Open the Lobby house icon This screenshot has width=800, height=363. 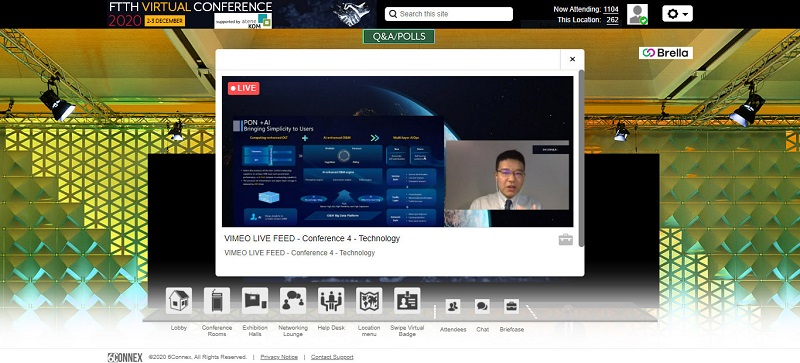[179, 300]
